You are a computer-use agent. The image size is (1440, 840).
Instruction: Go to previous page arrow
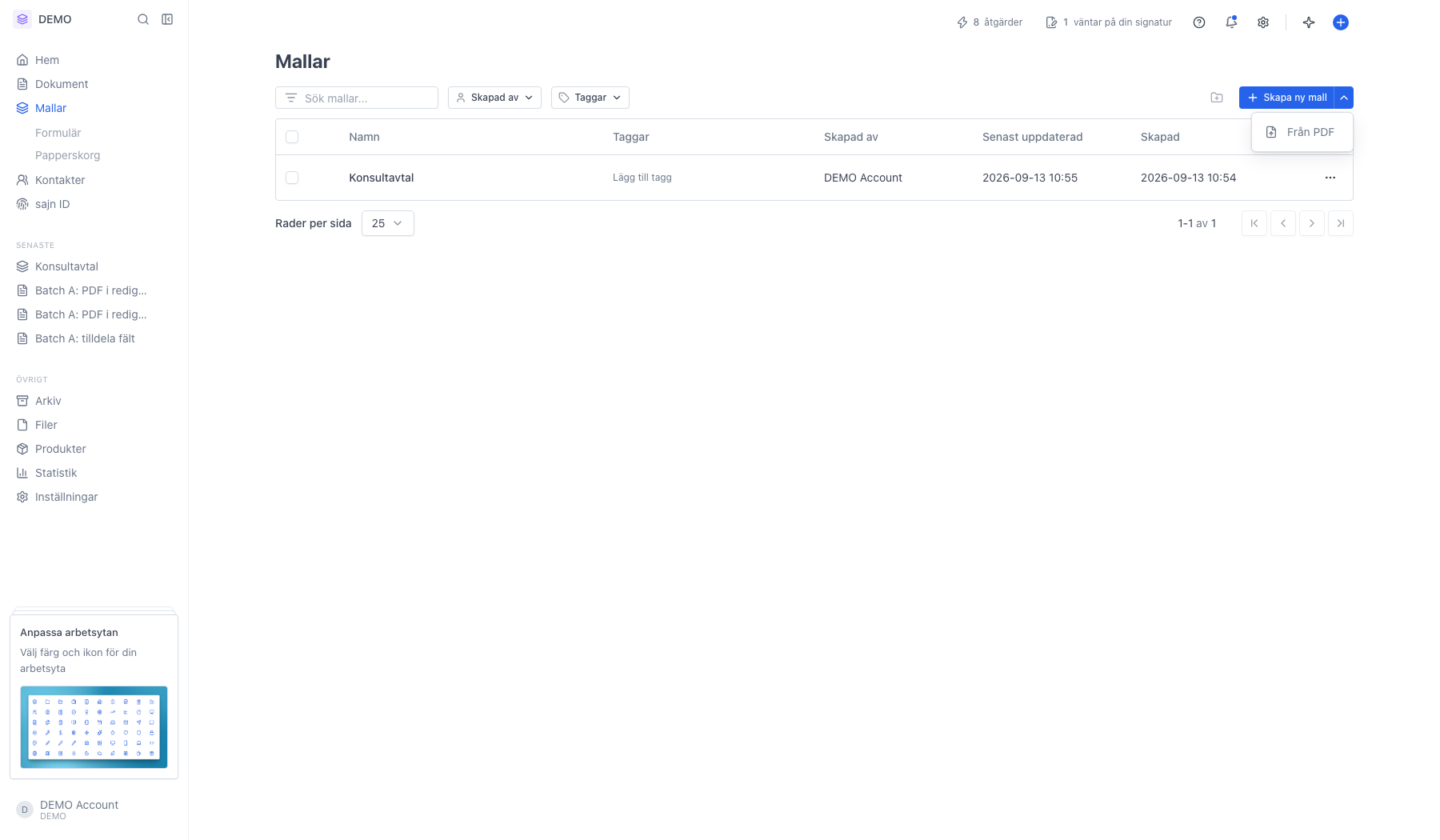click(1283, 223)
